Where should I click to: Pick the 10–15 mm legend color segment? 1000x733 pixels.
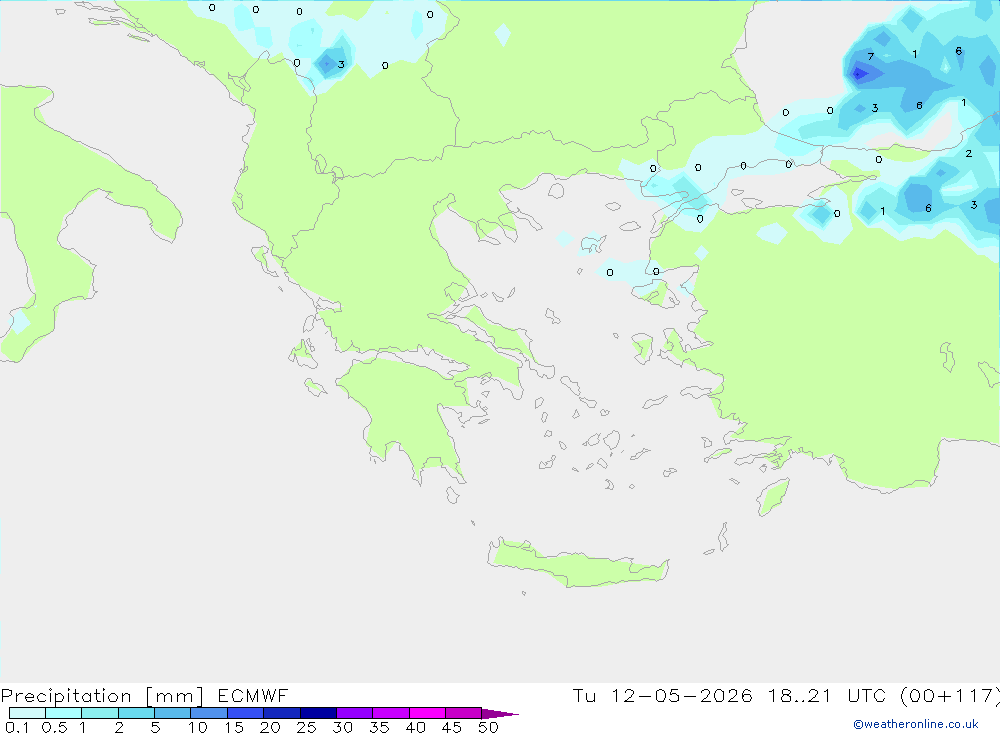click(x=209, y=713)
